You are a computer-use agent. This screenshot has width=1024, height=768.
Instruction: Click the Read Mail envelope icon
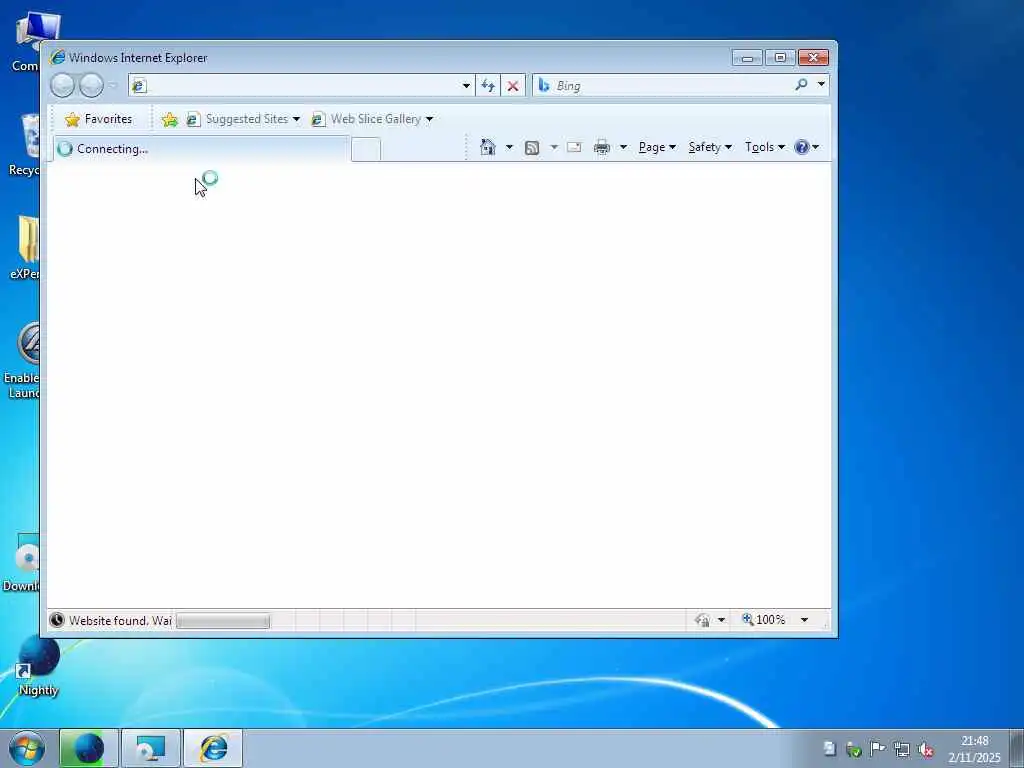574,147
